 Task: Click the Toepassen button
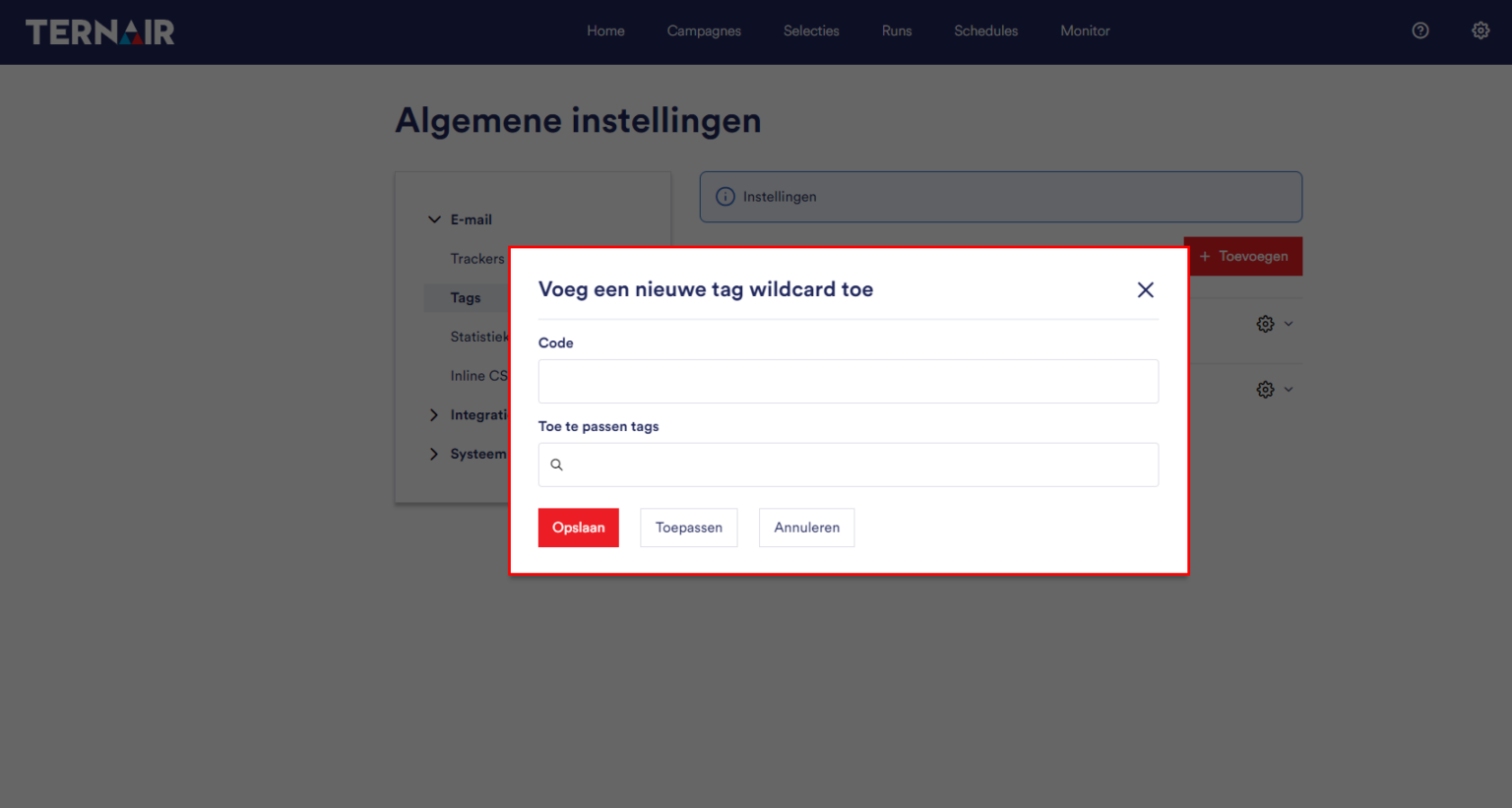[x=689, y=528]
